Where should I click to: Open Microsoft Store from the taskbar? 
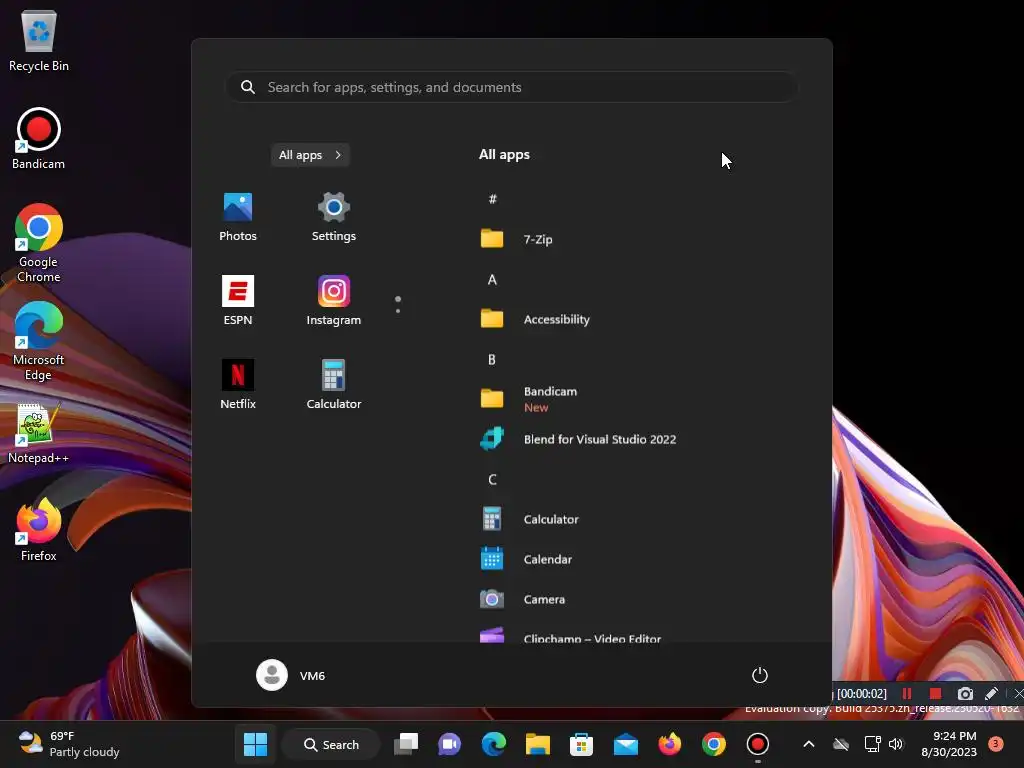tap(581, 744)
